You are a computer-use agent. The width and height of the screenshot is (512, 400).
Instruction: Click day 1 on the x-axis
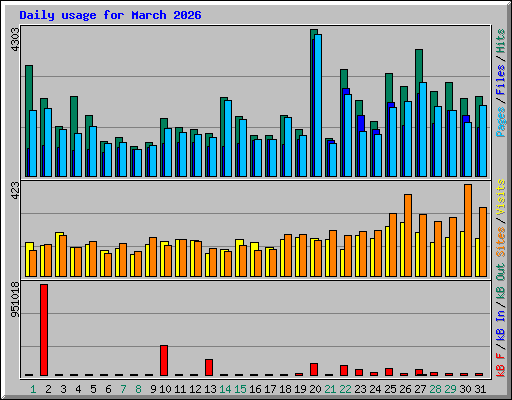[x=33, y=389]
